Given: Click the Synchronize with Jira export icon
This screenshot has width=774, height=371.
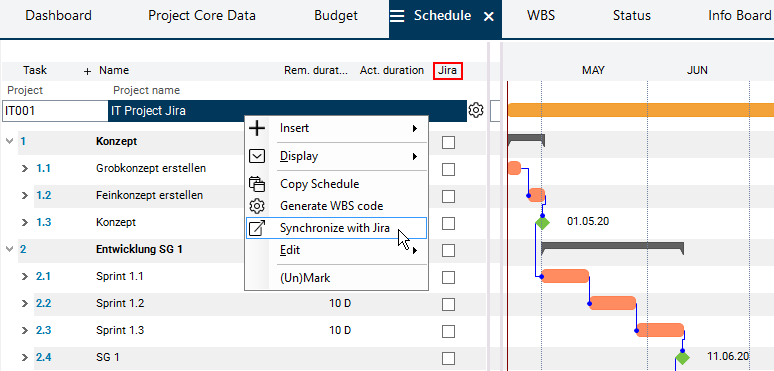Looking at the screenshot, I should tap(257, 228).
